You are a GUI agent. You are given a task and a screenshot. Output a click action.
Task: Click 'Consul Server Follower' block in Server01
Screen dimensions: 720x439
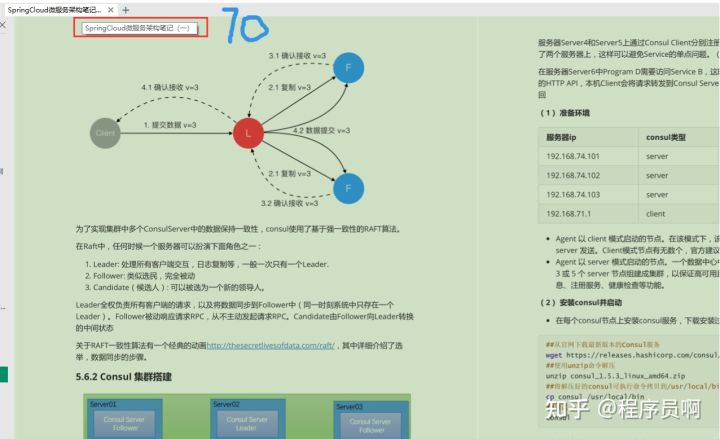coord(124,423)
